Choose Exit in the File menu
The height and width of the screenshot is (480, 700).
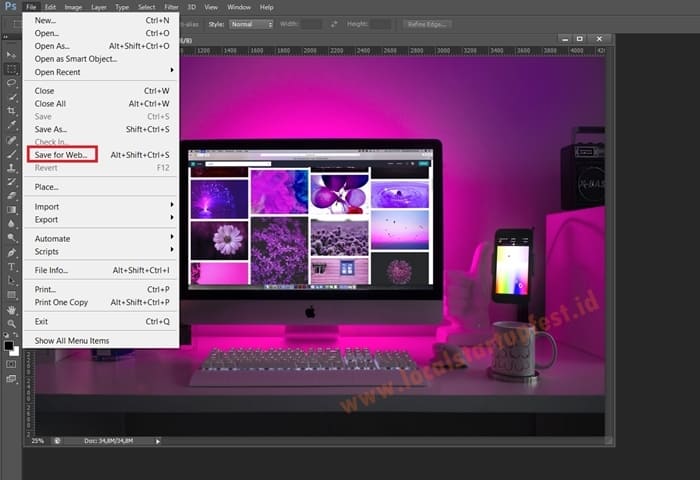[101, 321]
